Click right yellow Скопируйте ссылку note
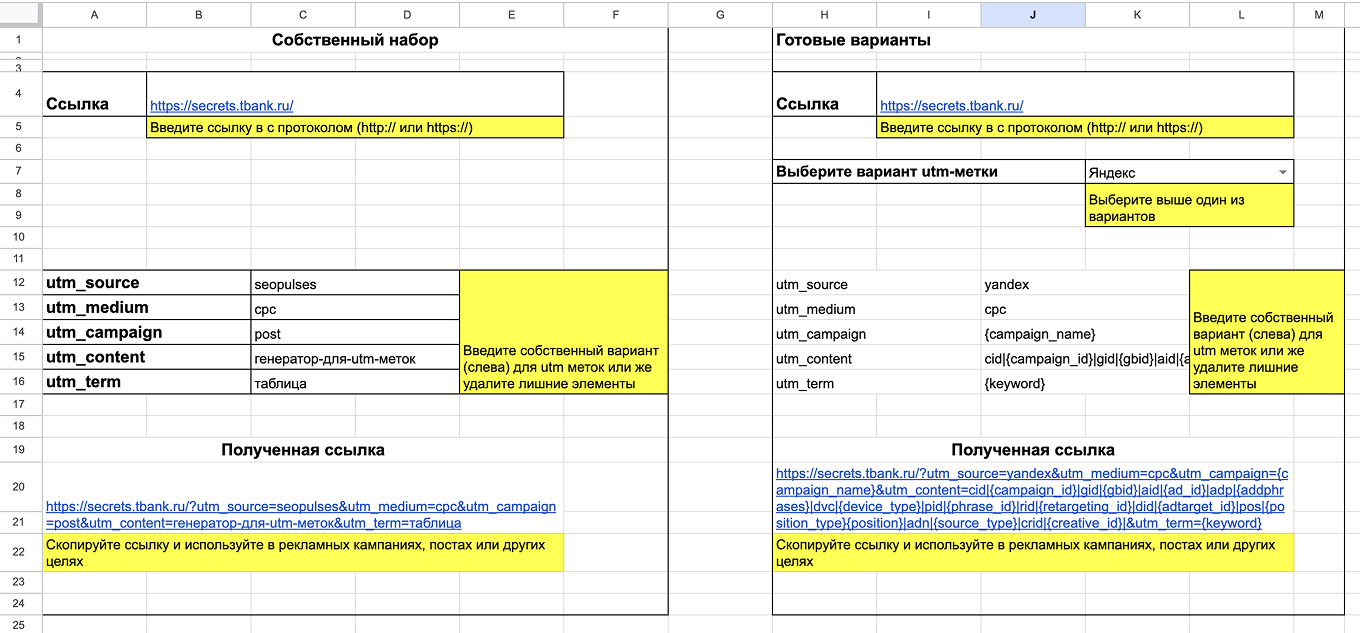 point(1033,553)
